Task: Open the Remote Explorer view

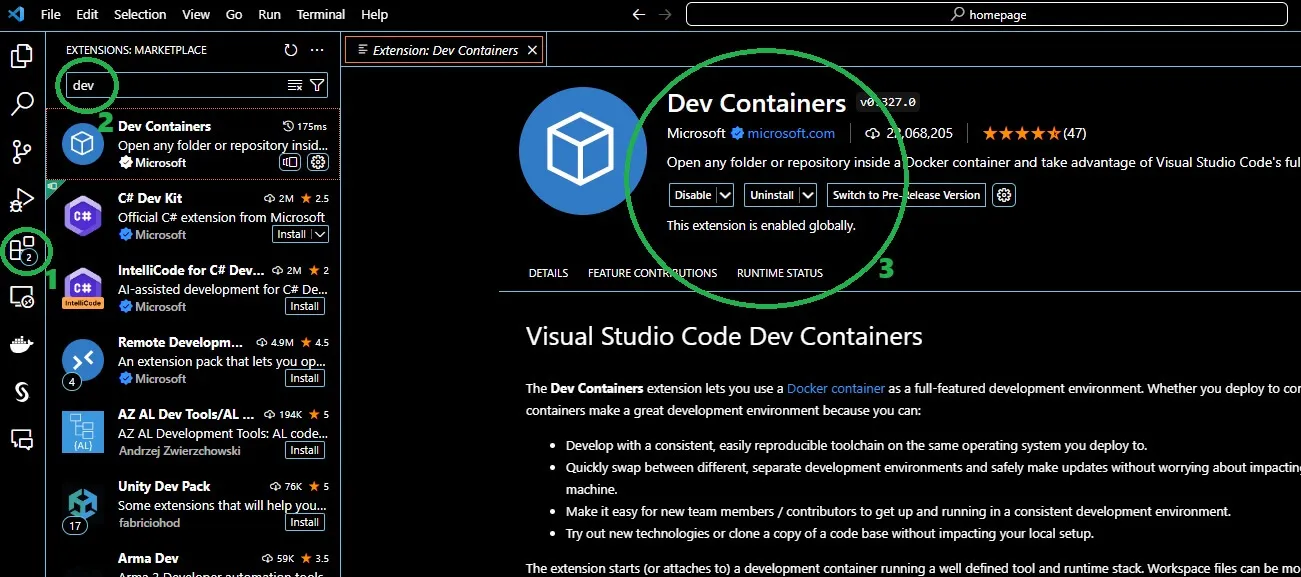Action: [23, 296]
